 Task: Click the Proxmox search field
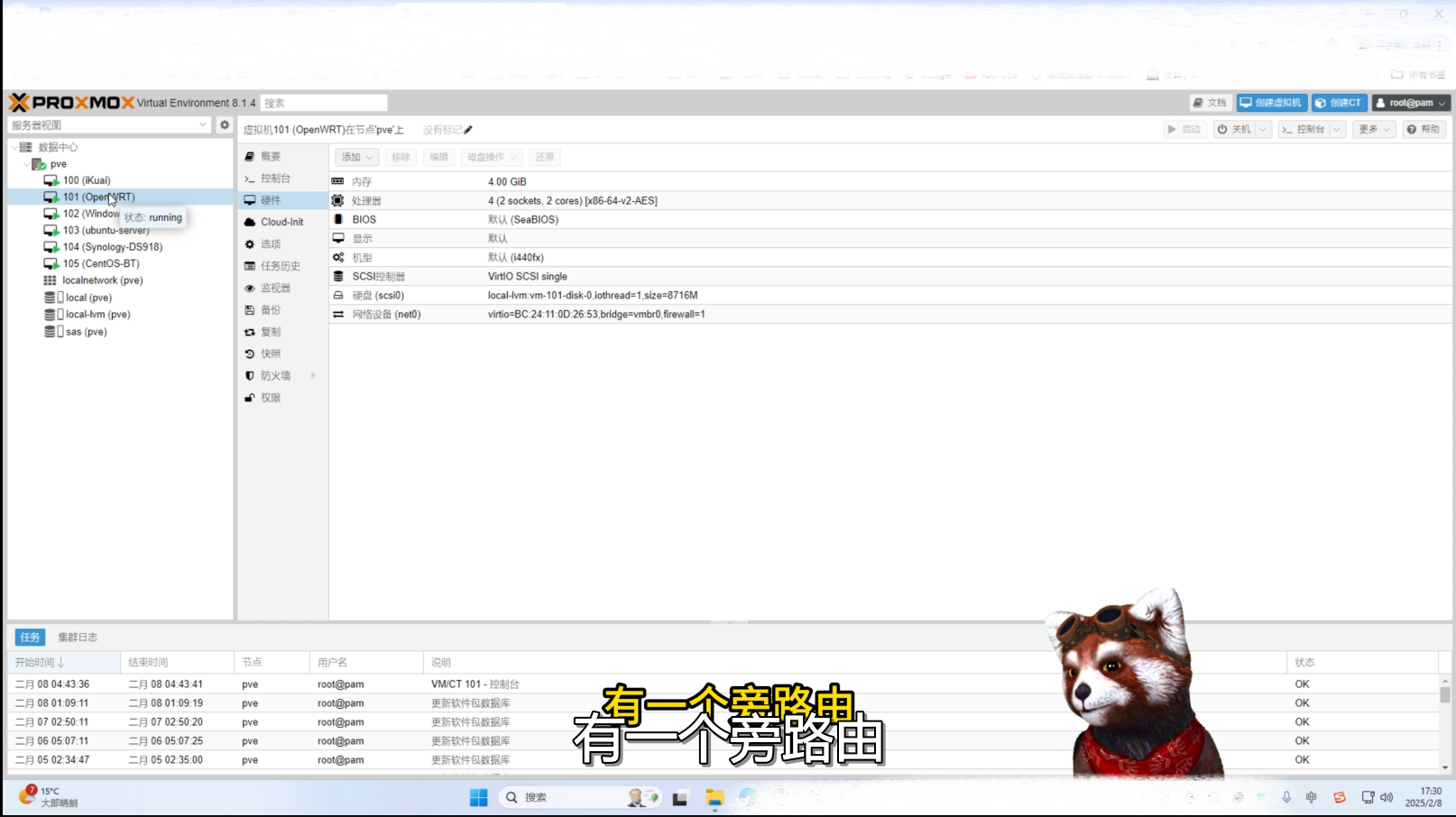pyautogui.click(x=324, y=104)
